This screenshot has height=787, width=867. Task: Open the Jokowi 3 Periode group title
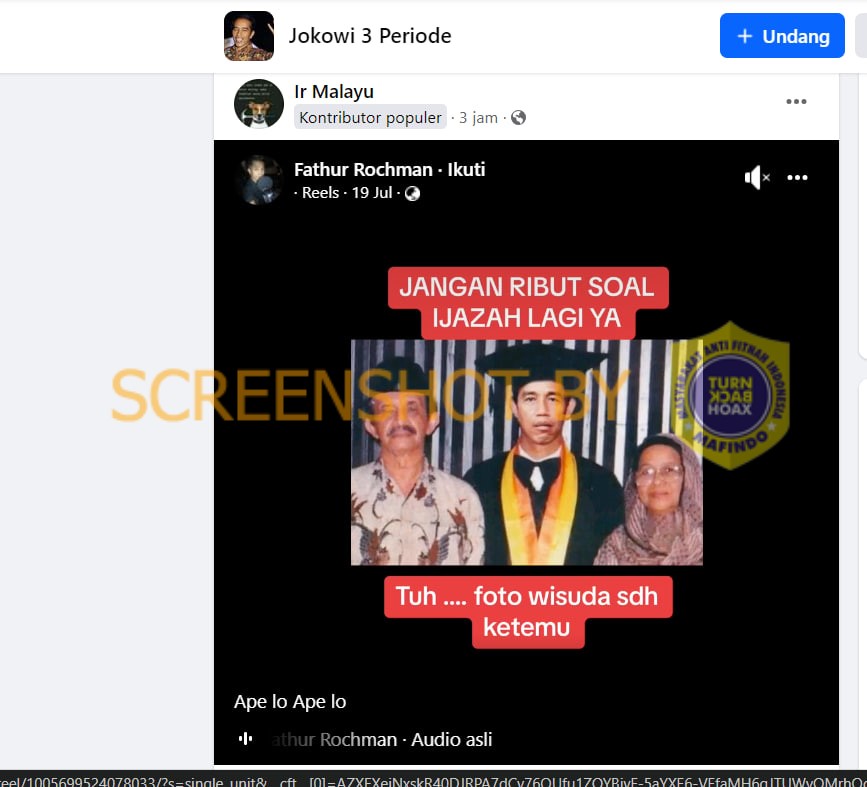pyautogui.click(x=370, y=36)
